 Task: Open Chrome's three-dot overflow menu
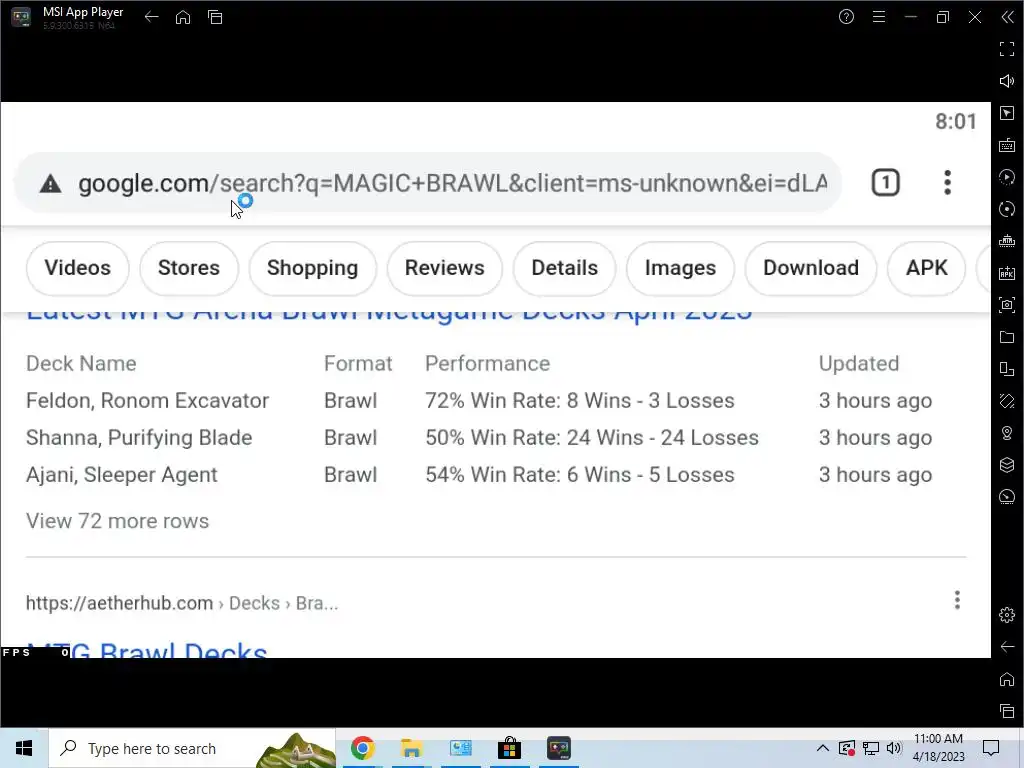coord(948,183)
